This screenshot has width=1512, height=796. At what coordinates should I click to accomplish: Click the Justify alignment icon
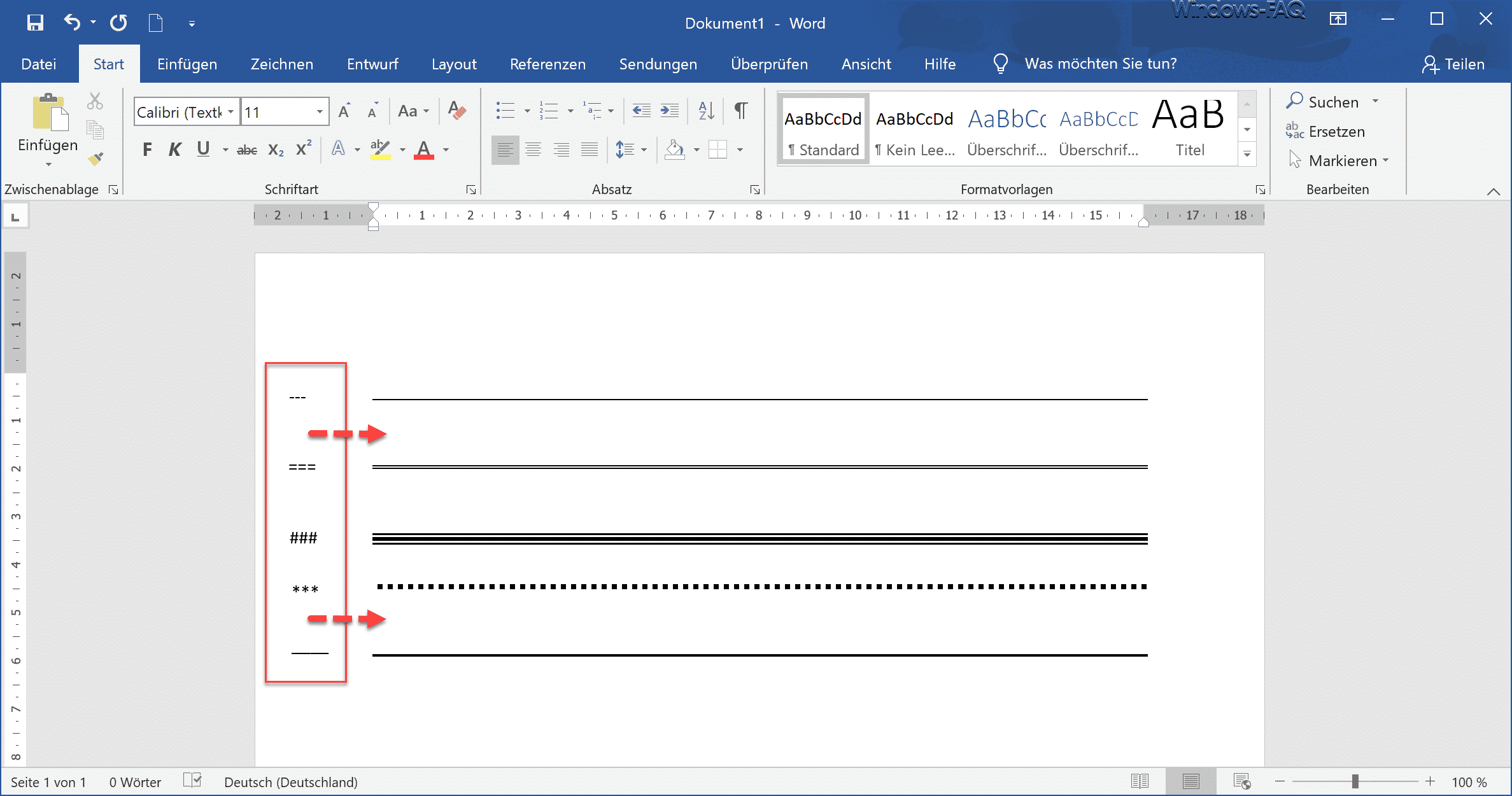point(590,150)
